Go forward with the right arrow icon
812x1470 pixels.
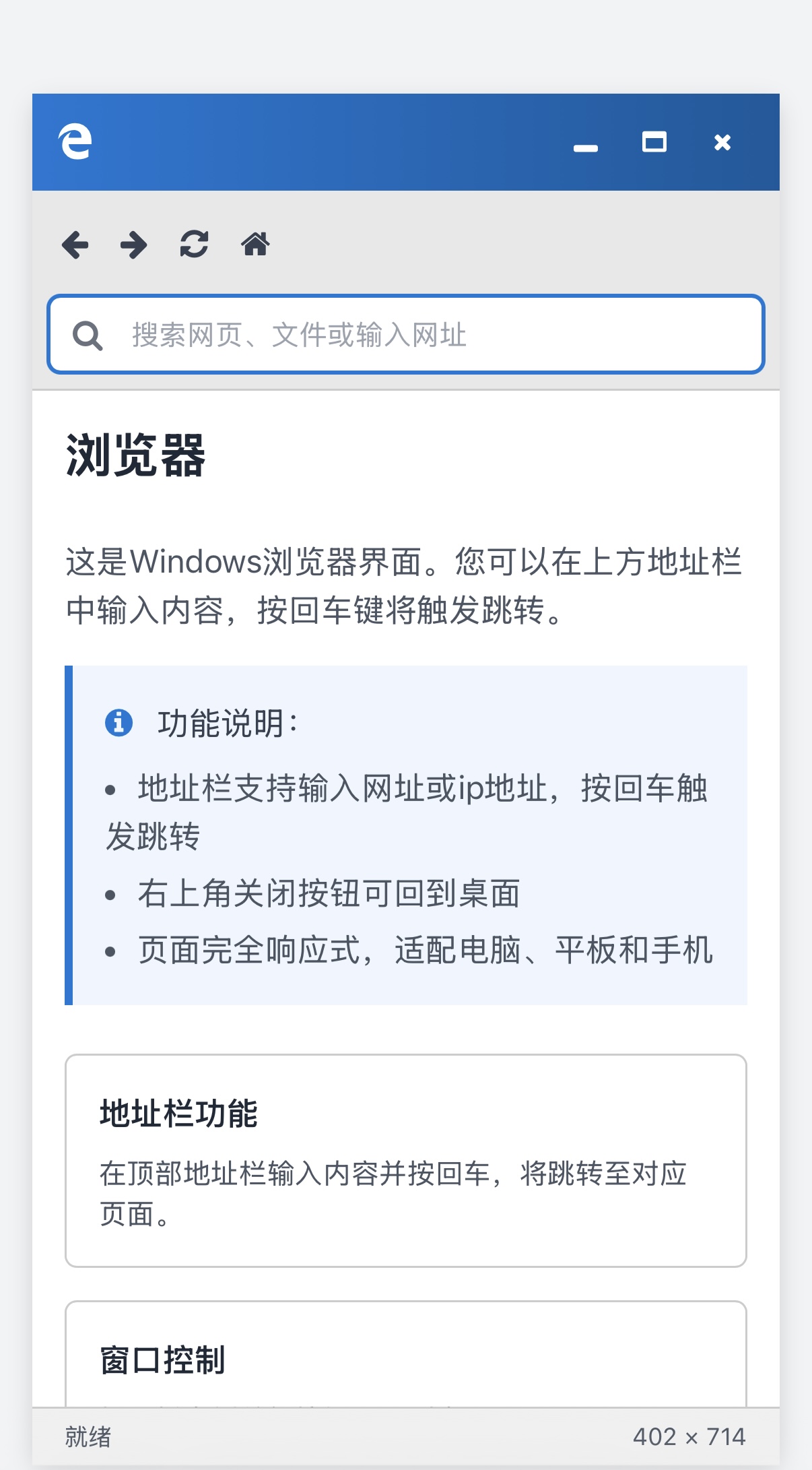coord(134,245)
